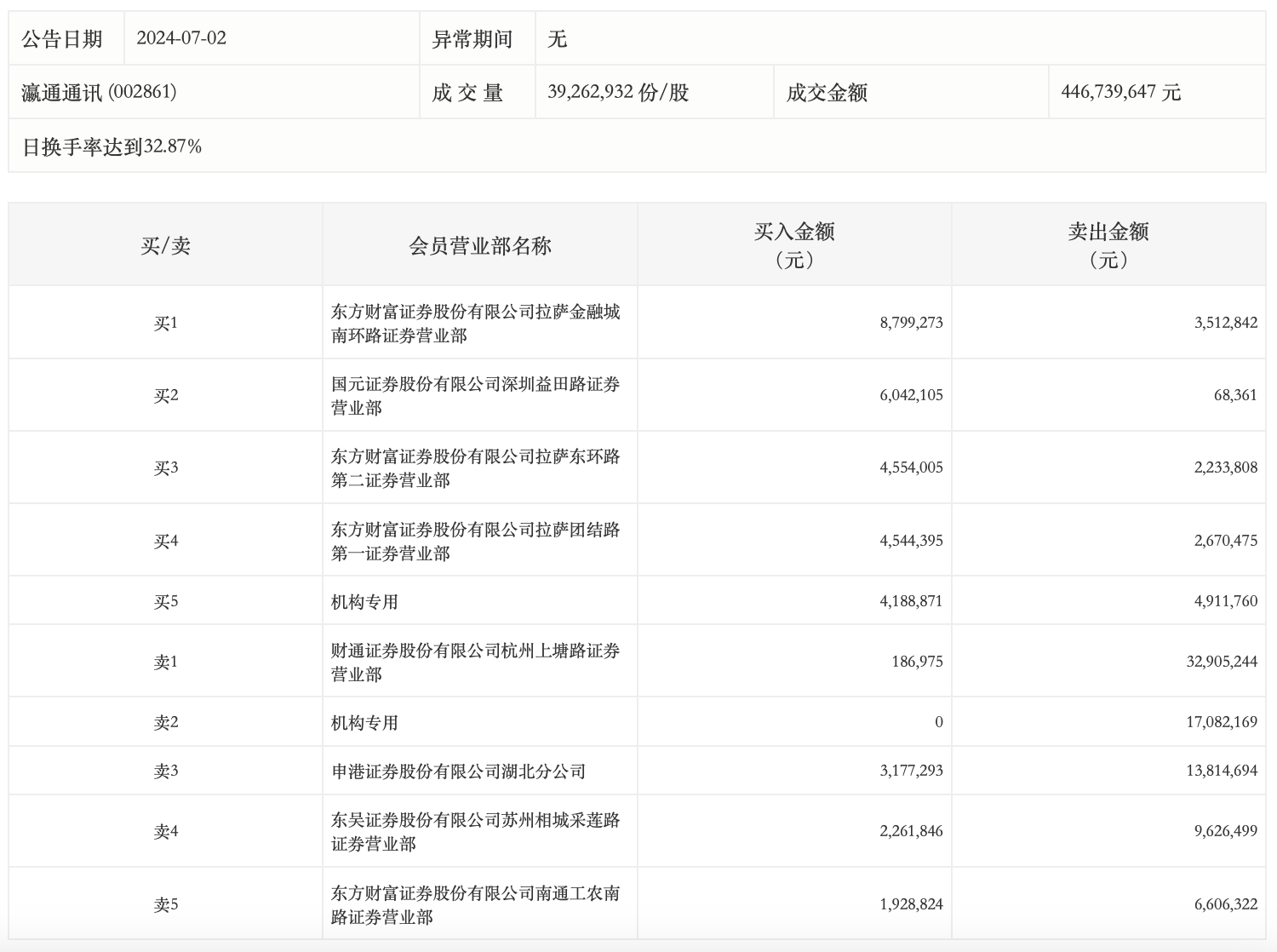Image resolution: width=1277 pixels, height=952 pixels.
Task: Click the 日换手率达到32.87% reason row
Action: 112,146
